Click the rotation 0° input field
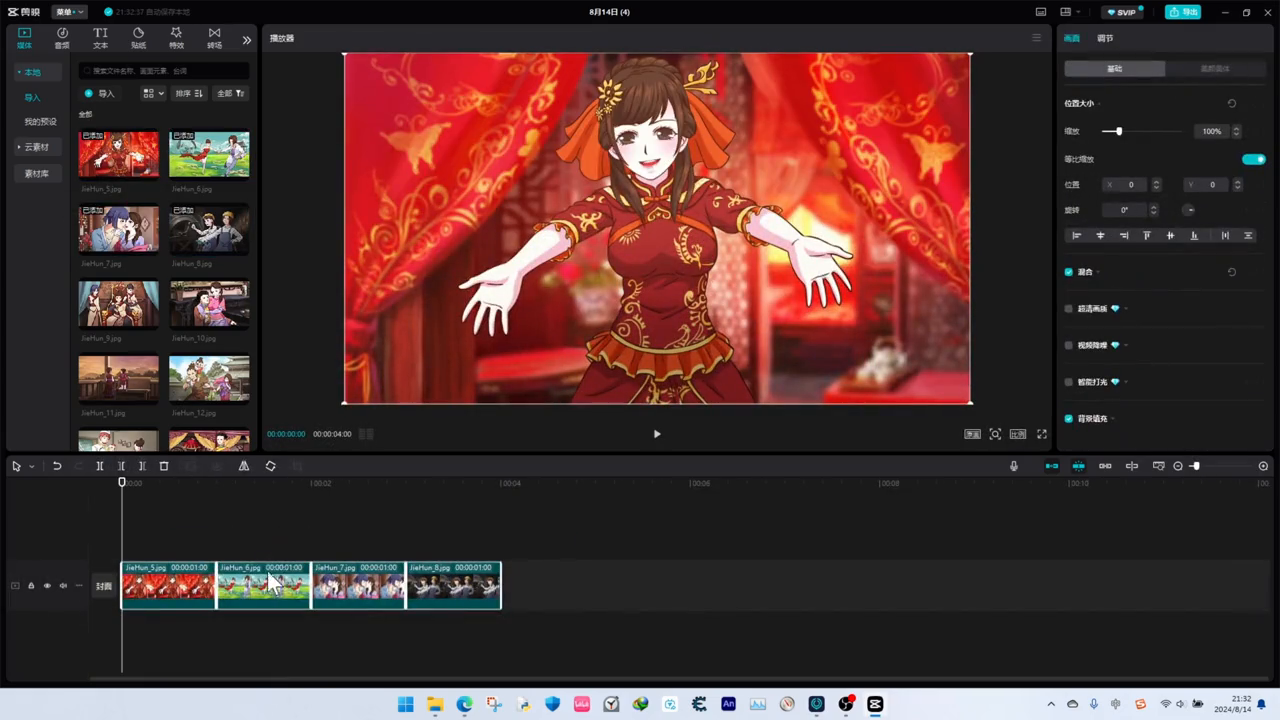 [x=1125, y=210]
